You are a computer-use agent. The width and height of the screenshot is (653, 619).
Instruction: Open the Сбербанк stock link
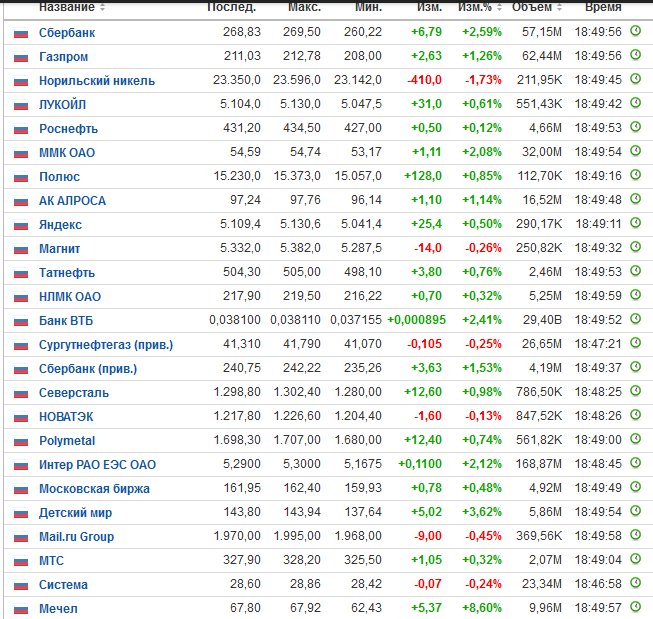click(x=67, y=33)
